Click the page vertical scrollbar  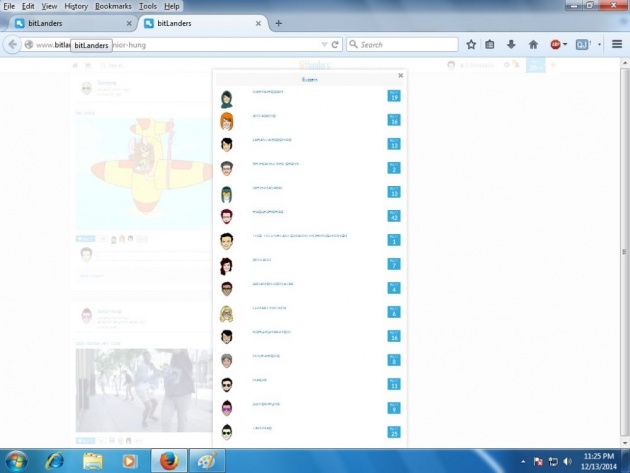(624, 252)
